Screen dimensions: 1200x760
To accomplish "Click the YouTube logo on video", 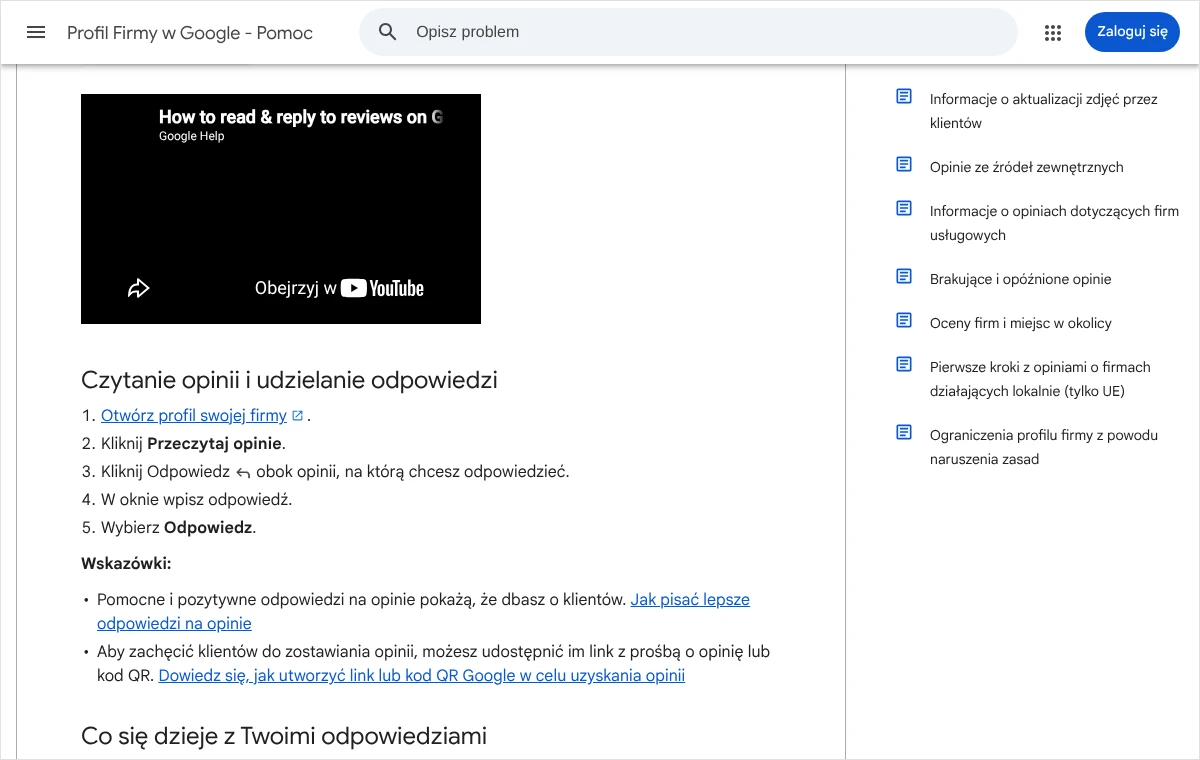I will (x=382, y=288).
